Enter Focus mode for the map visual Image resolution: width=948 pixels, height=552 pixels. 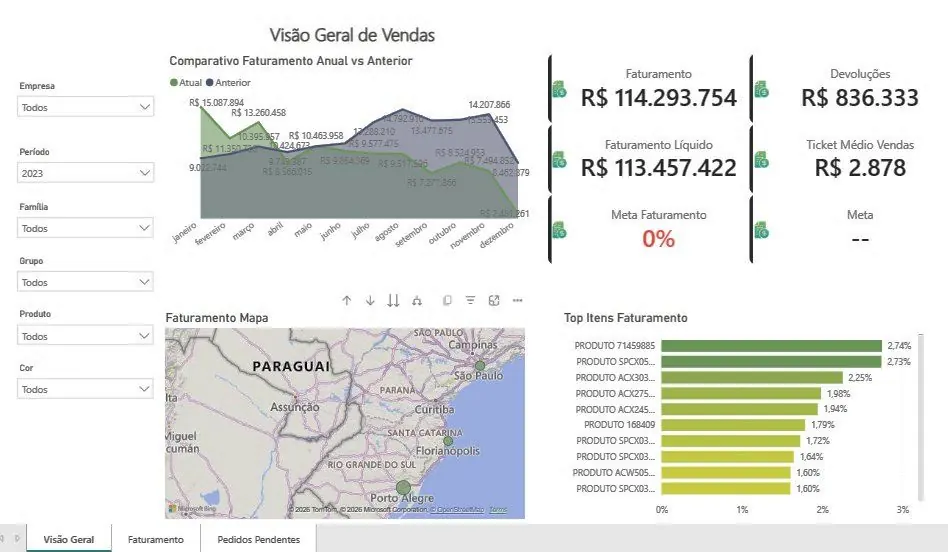click(494, 300)
